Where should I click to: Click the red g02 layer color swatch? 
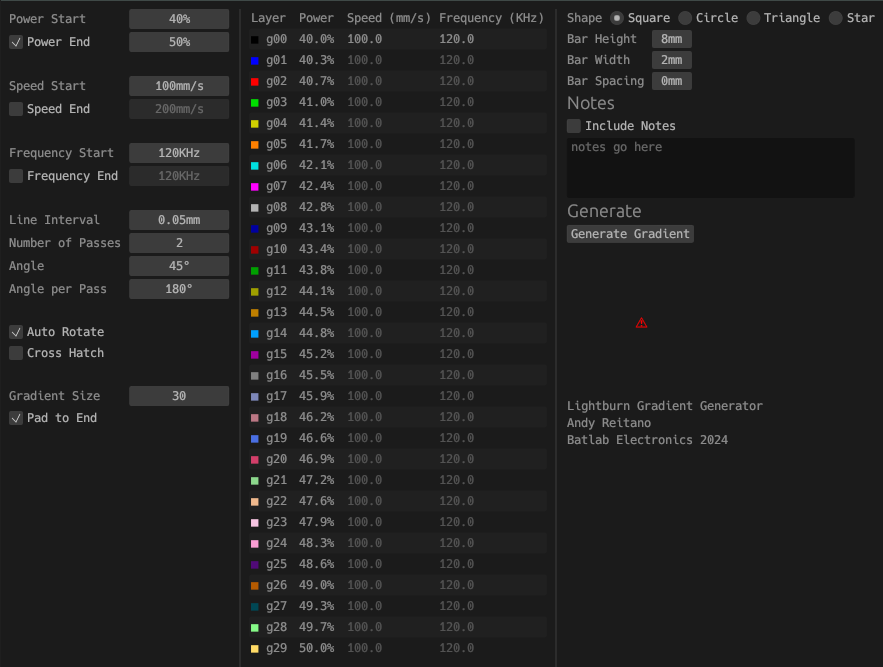[x=255, y=81]
